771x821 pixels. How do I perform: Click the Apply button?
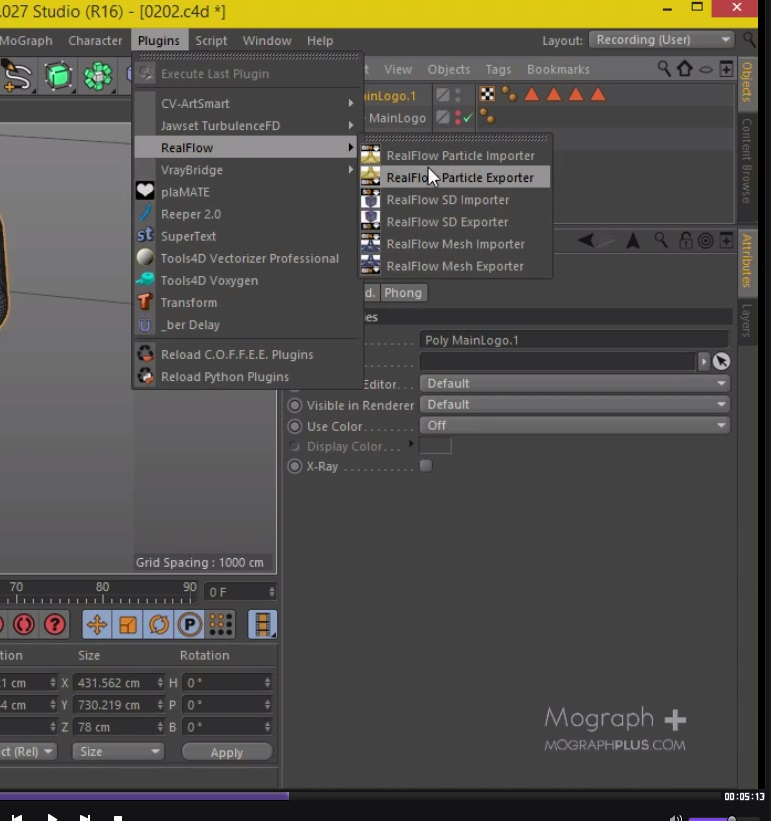point(227,752)
